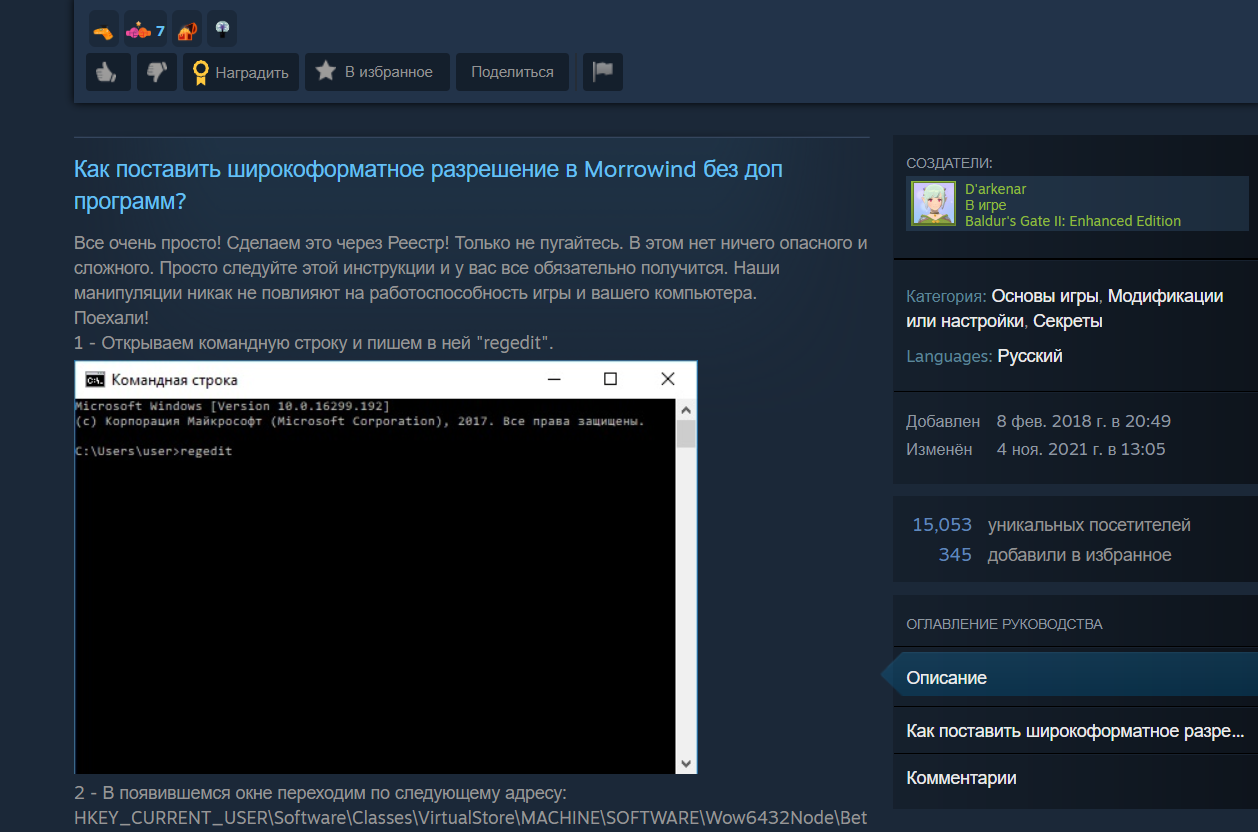This screenshot has height=832, width=1258.
Task: Open the Основы игры category
Action: 1046,296
